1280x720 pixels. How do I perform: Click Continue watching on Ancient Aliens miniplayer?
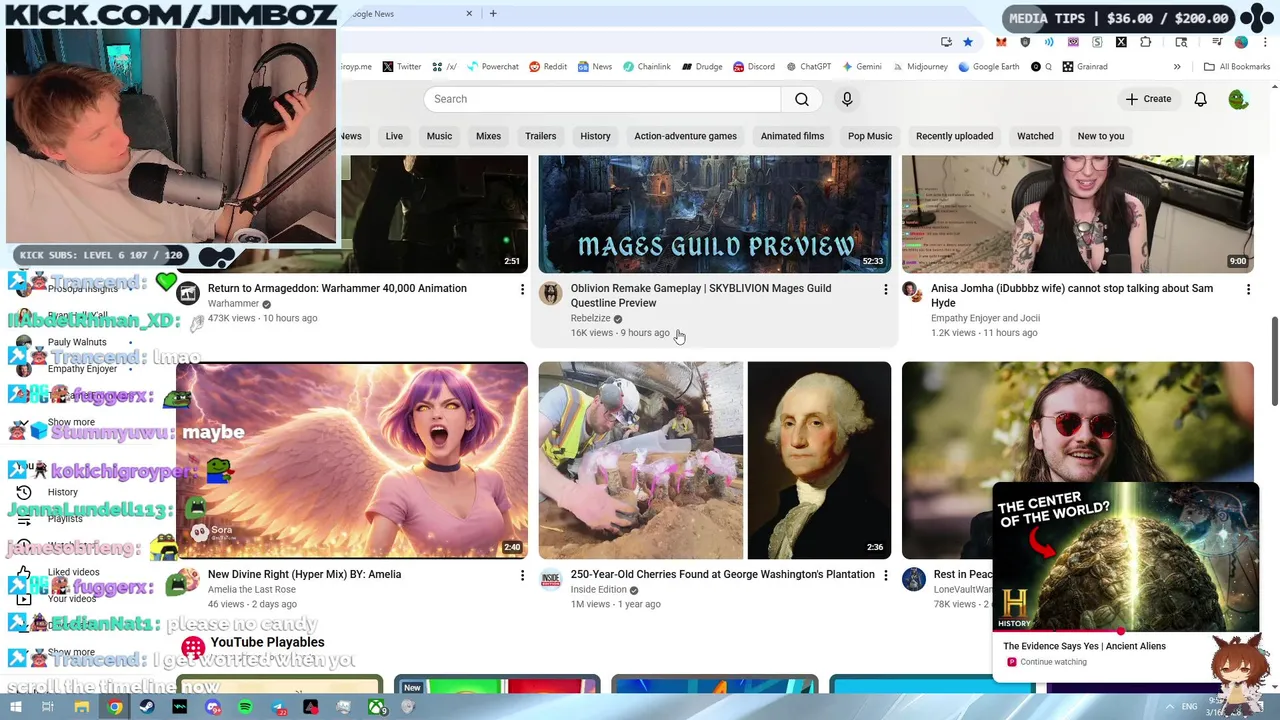(x=1053, y=662)
